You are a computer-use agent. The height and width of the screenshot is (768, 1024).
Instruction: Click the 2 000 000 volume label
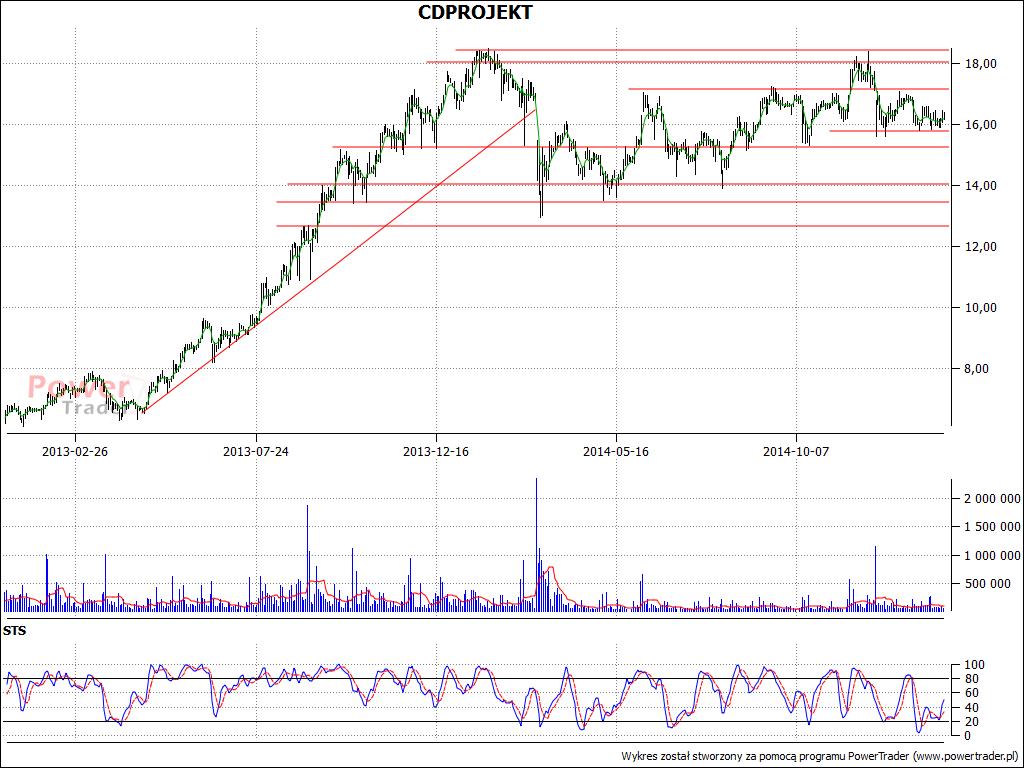pyautogui.click(x=992, y=499)
